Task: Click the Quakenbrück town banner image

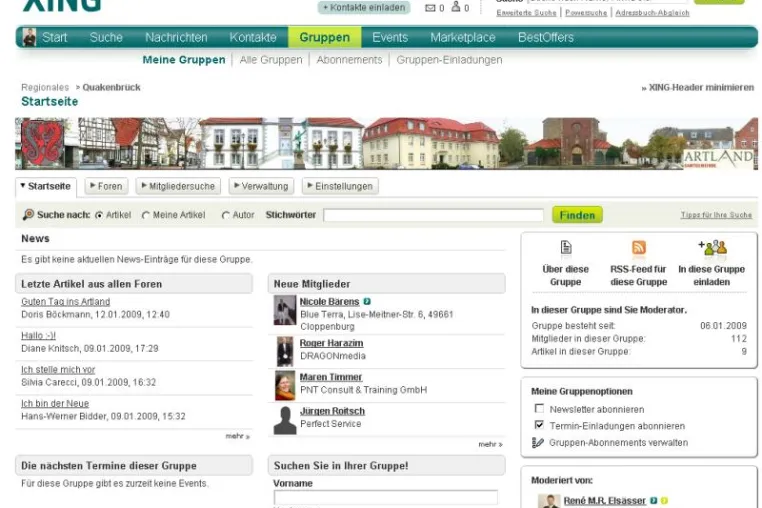Action: (x=386, y=143)
